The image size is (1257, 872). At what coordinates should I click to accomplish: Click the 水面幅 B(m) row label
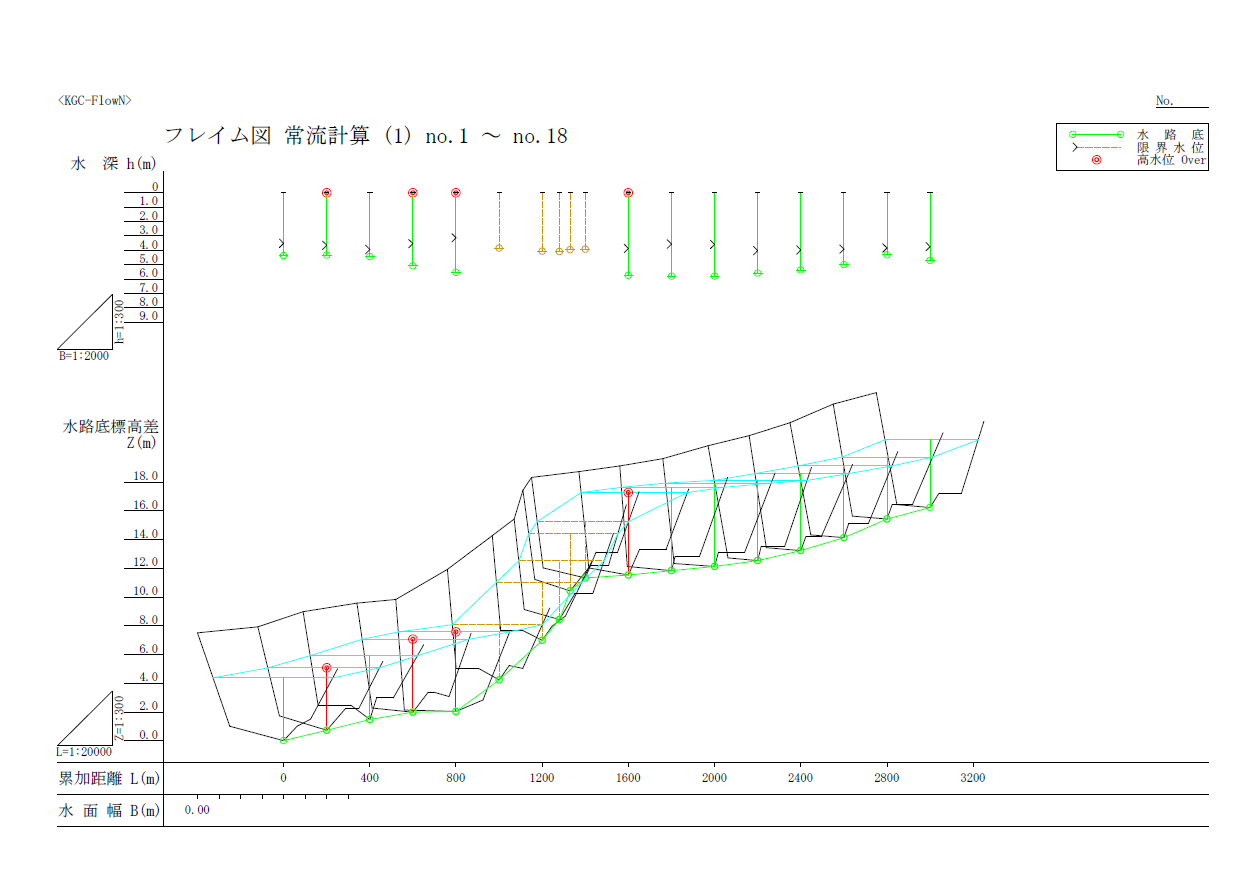109,811
